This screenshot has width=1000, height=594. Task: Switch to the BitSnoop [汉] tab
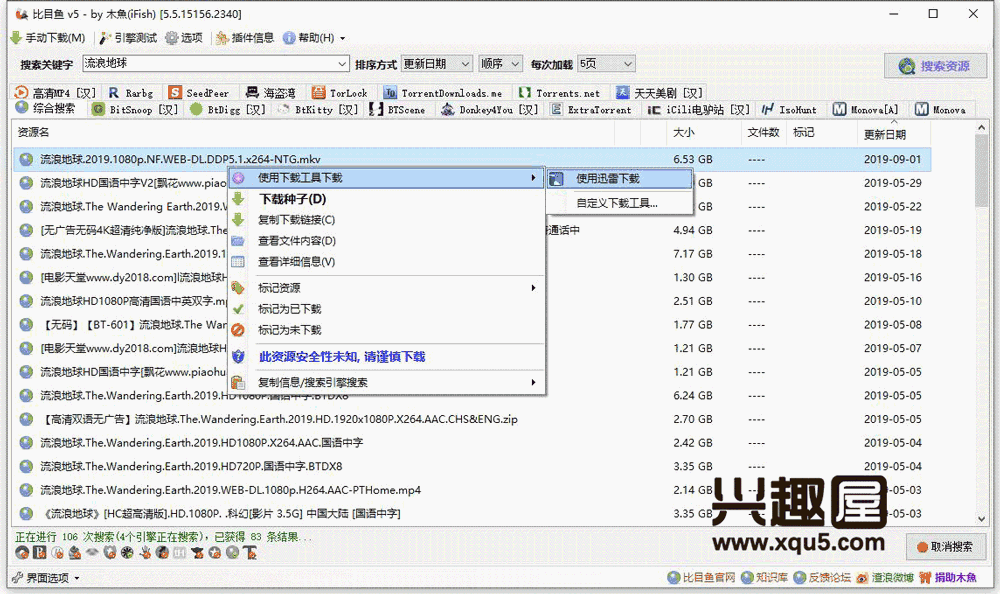tap(135, 110)
